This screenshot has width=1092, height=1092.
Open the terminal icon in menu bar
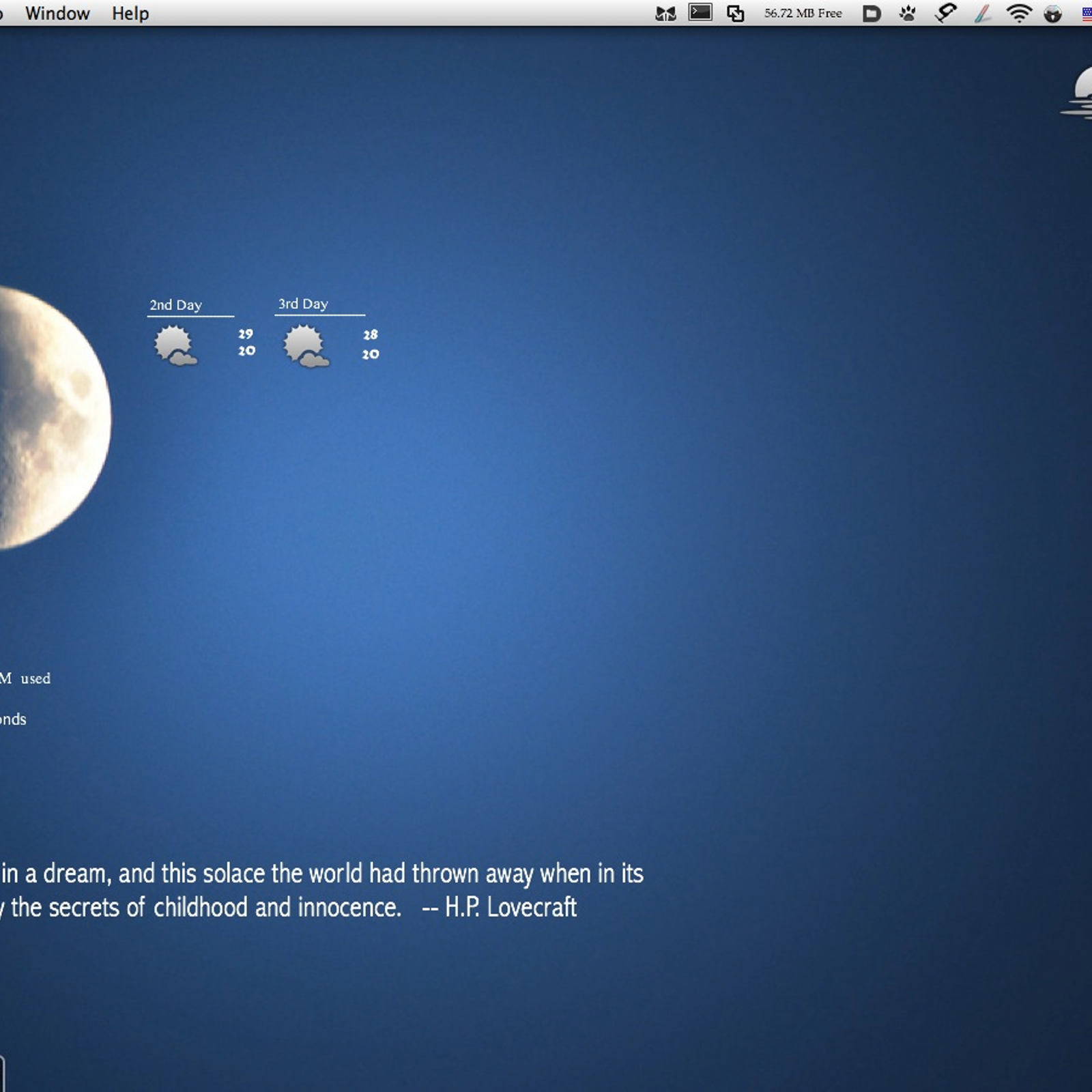tap(700, 13)
